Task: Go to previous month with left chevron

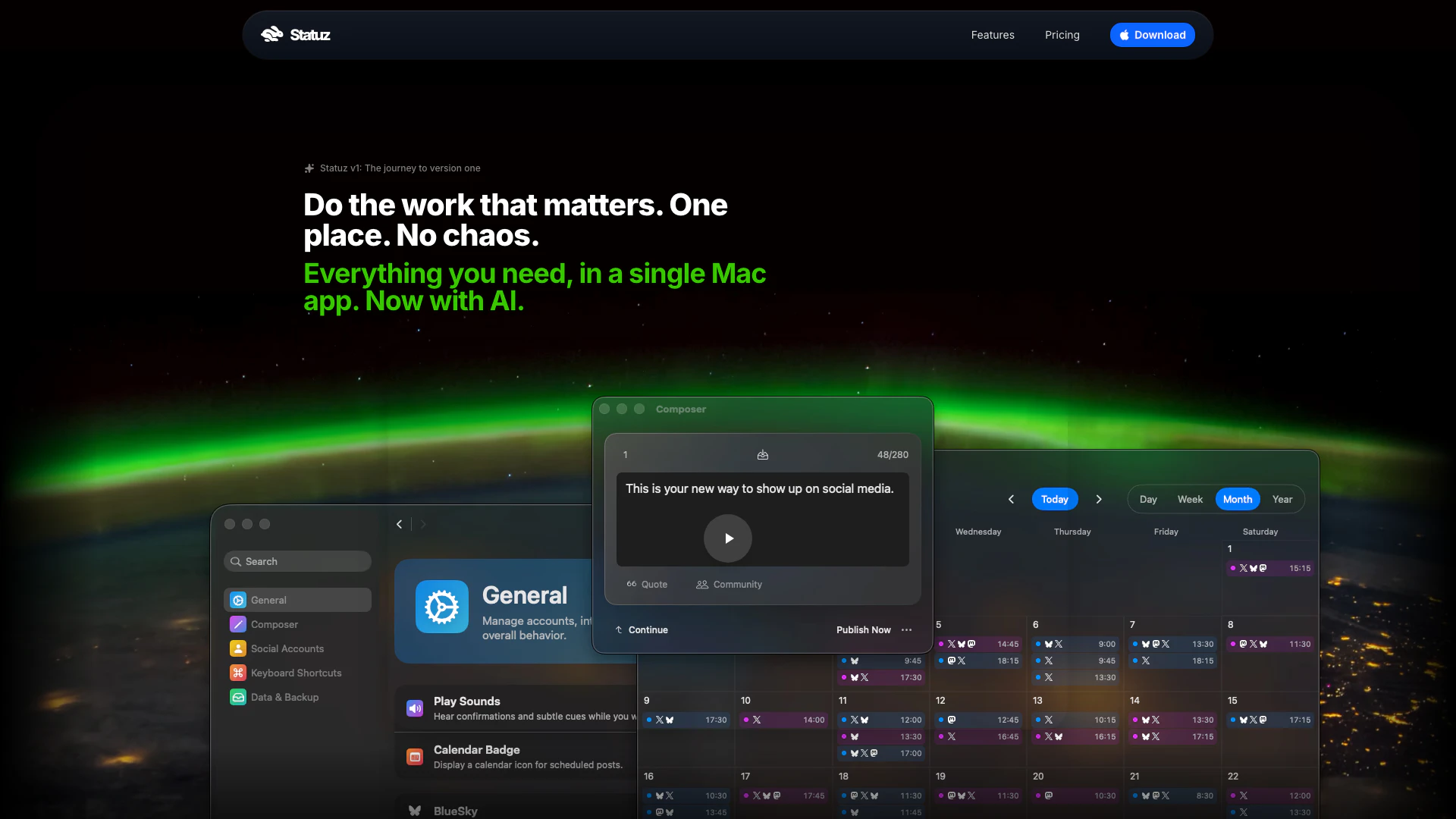Action: click(1011, 499)
